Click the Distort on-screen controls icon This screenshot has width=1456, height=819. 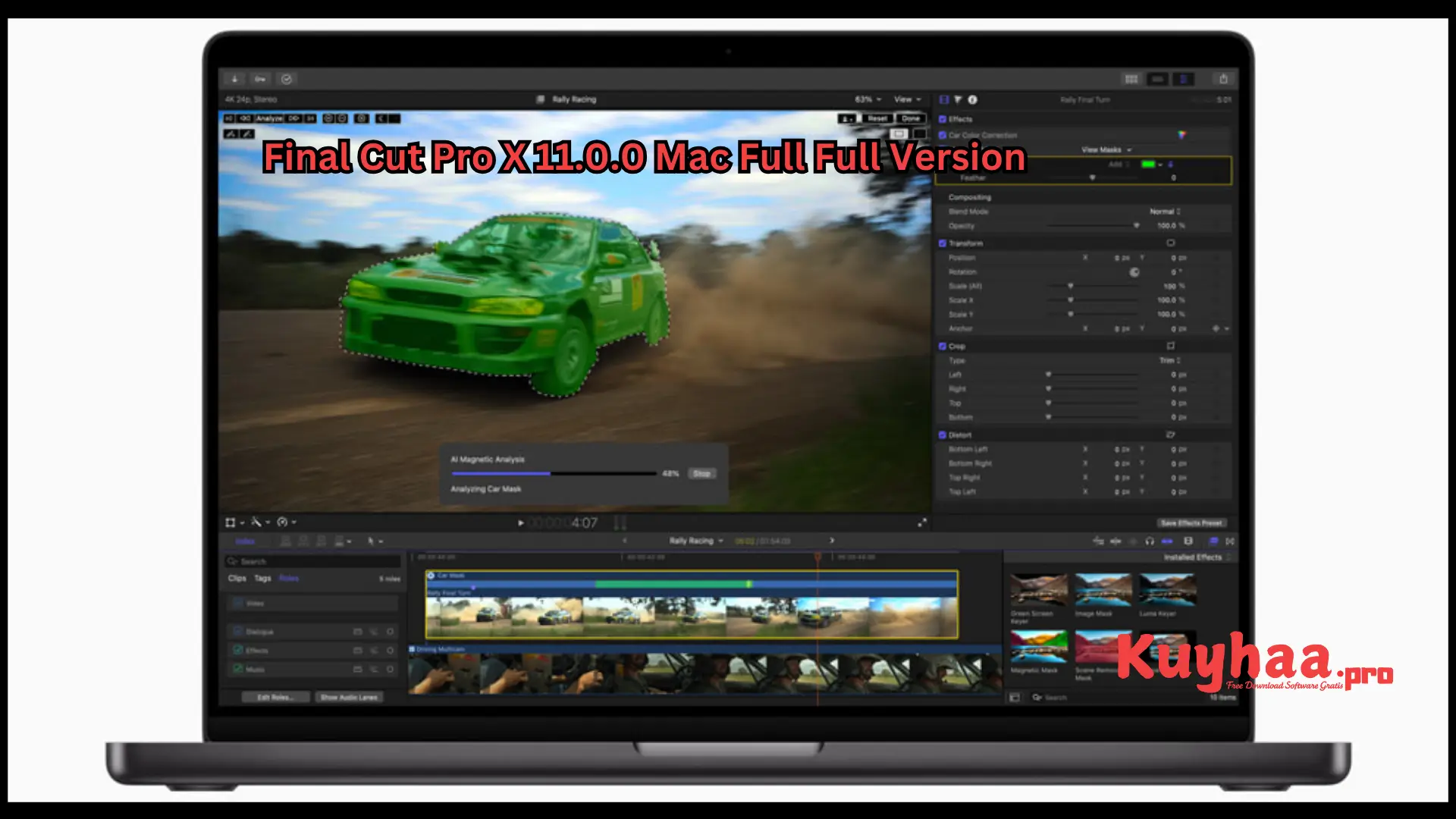pyautogui.click(x=1170, y=435)
